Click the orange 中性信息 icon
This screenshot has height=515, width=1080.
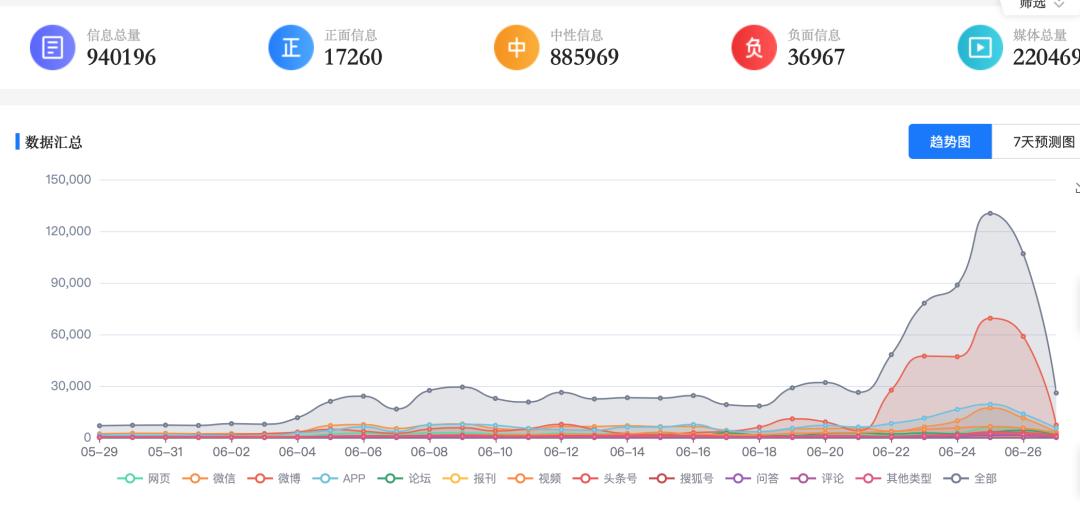point(517,47)
